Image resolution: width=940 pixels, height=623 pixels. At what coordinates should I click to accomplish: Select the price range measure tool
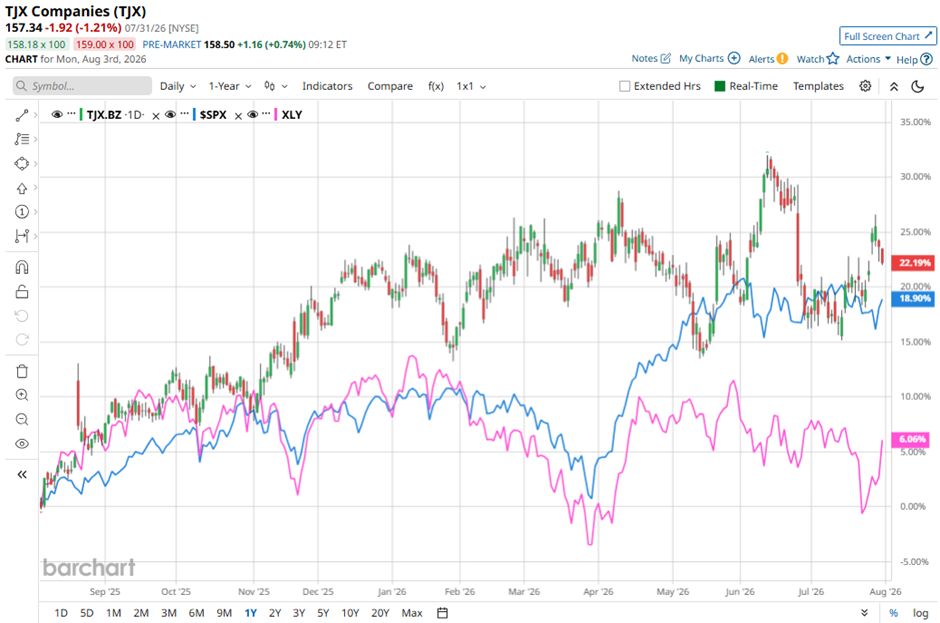[22, 236]
